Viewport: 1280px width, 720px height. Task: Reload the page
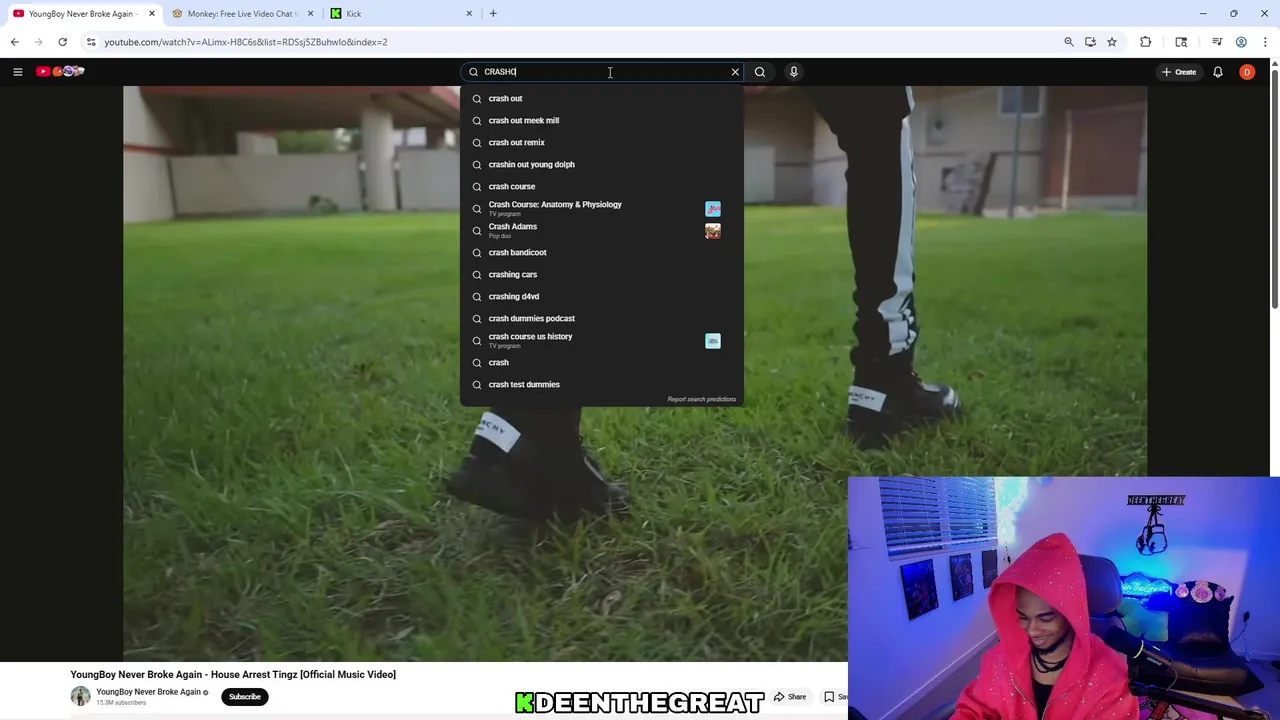[62, 42]
